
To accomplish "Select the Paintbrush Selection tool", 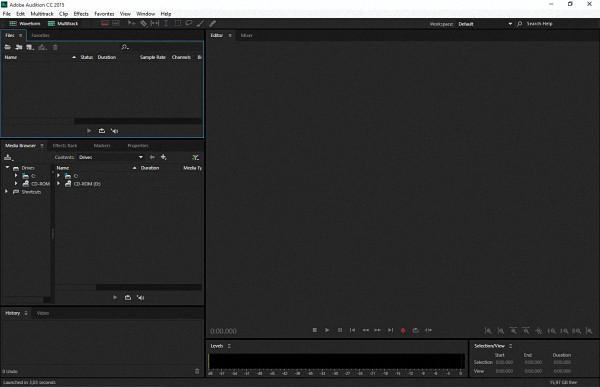I will pyautogui.click(x=200, y=23).
